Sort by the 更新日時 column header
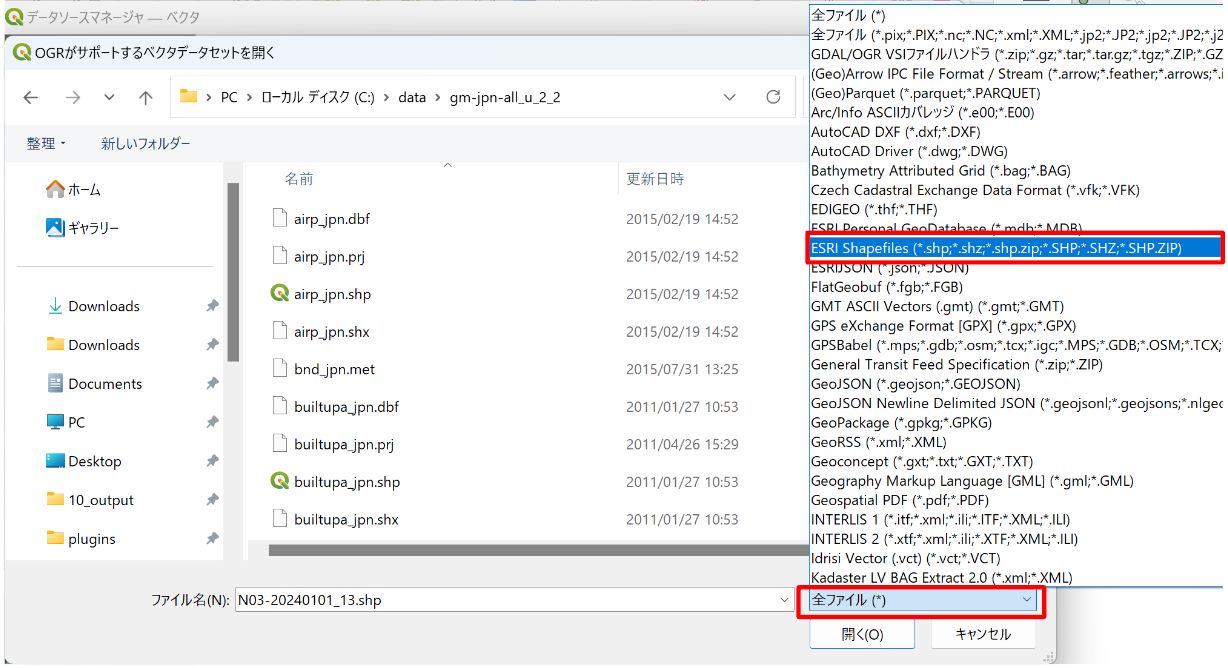Viewport: 1228px width, 668px height. pyautogui.click(x=655, y=179)
